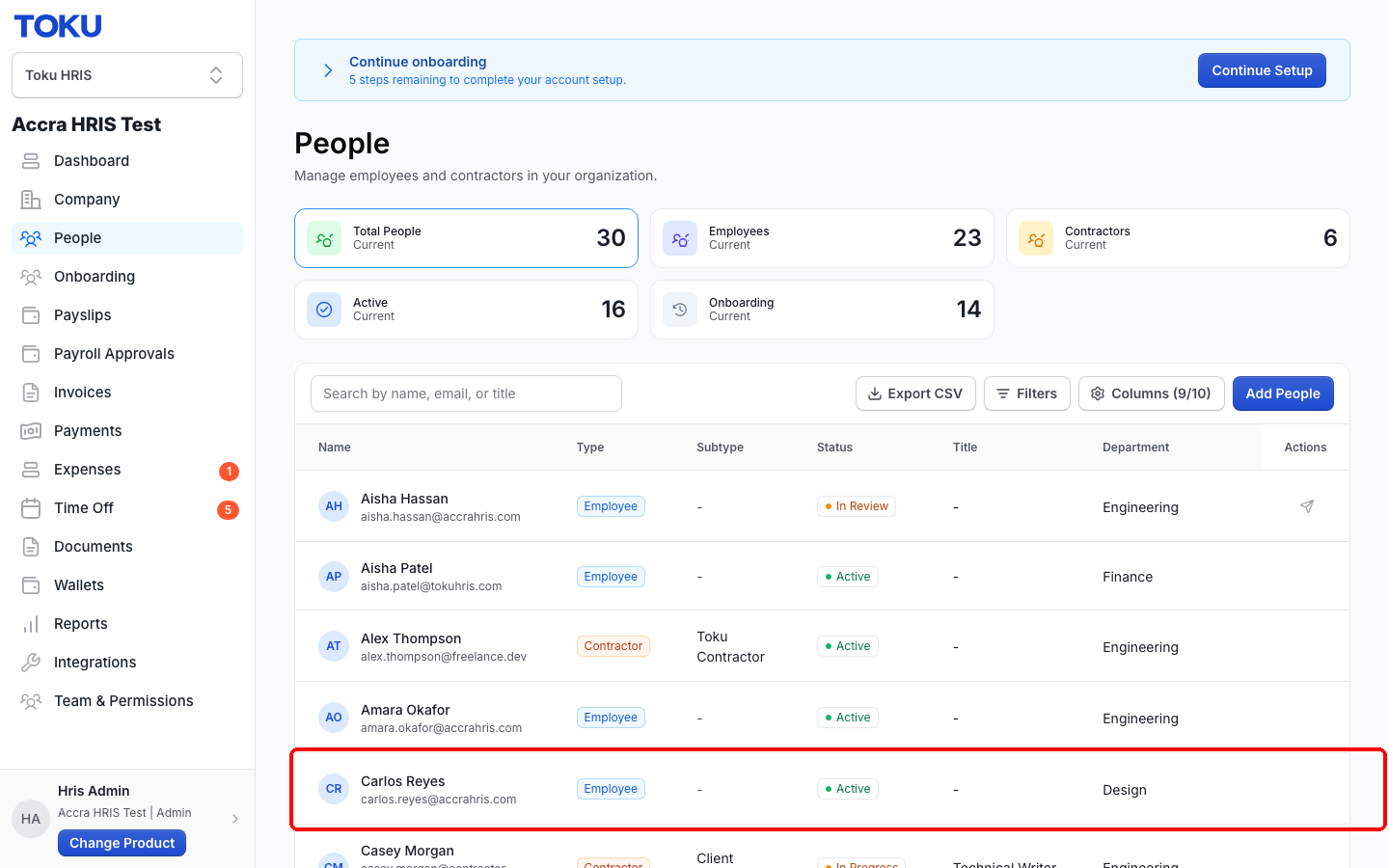
Task: Click the Add People button
Action: (1283, 393)
